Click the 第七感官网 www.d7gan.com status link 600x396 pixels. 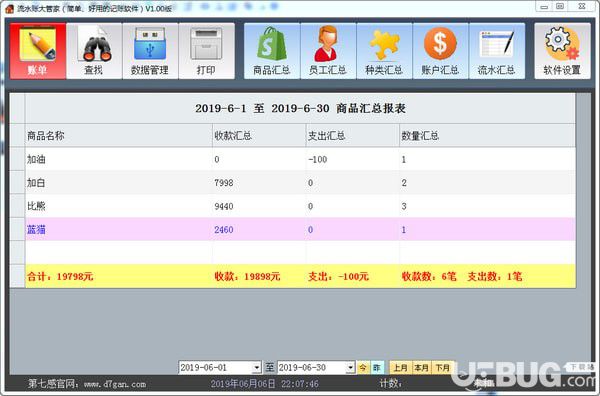click(87, 384)
